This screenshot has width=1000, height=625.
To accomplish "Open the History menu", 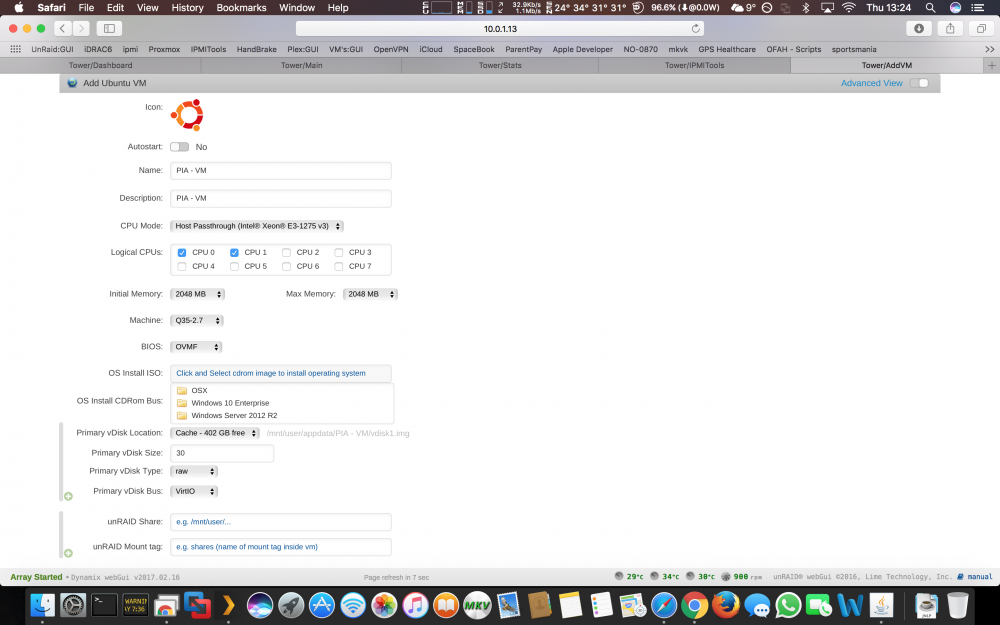I will click(188, 8).
